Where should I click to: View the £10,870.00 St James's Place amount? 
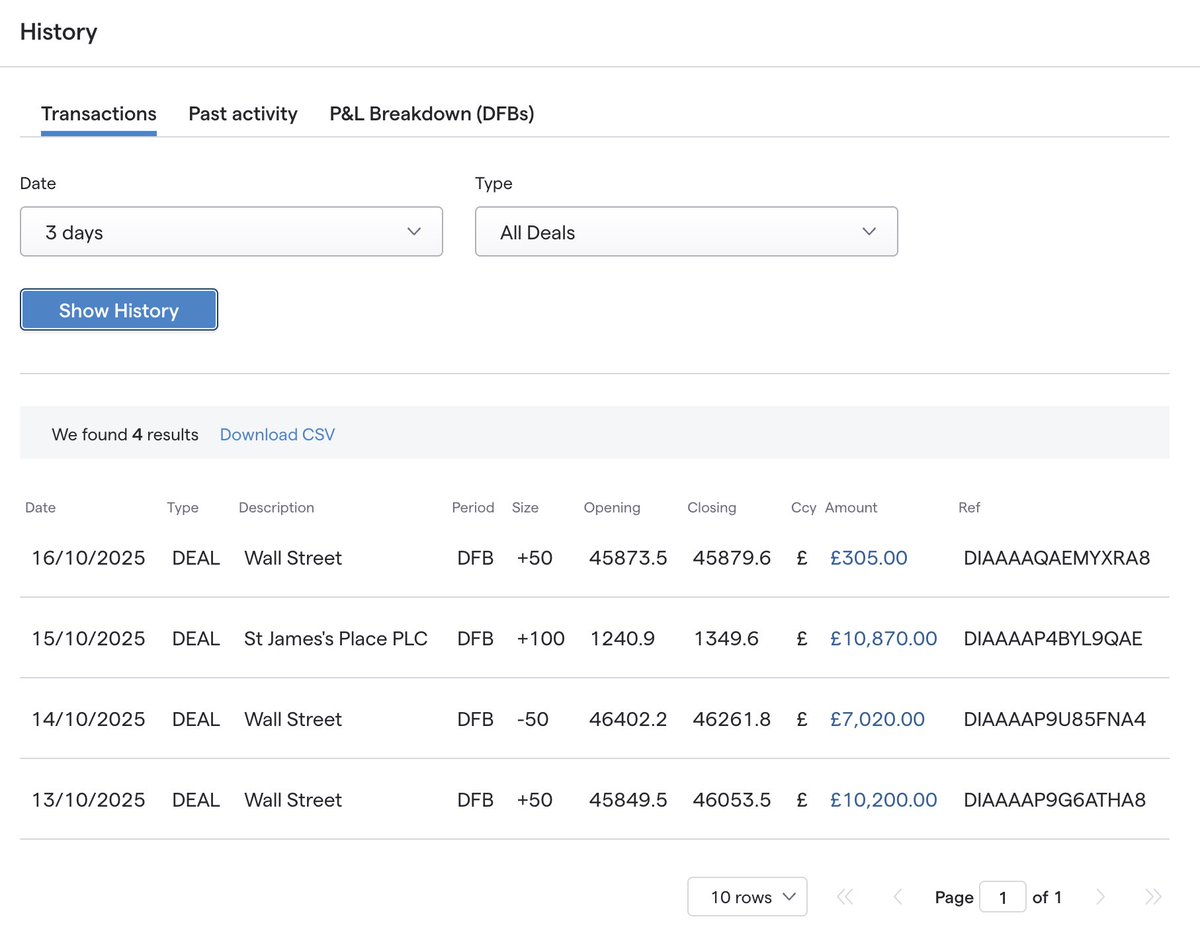(883, 638)
